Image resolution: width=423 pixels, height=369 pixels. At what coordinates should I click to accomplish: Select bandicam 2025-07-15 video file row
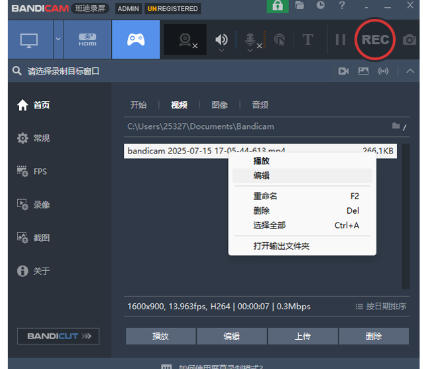(x=260, y=151)
